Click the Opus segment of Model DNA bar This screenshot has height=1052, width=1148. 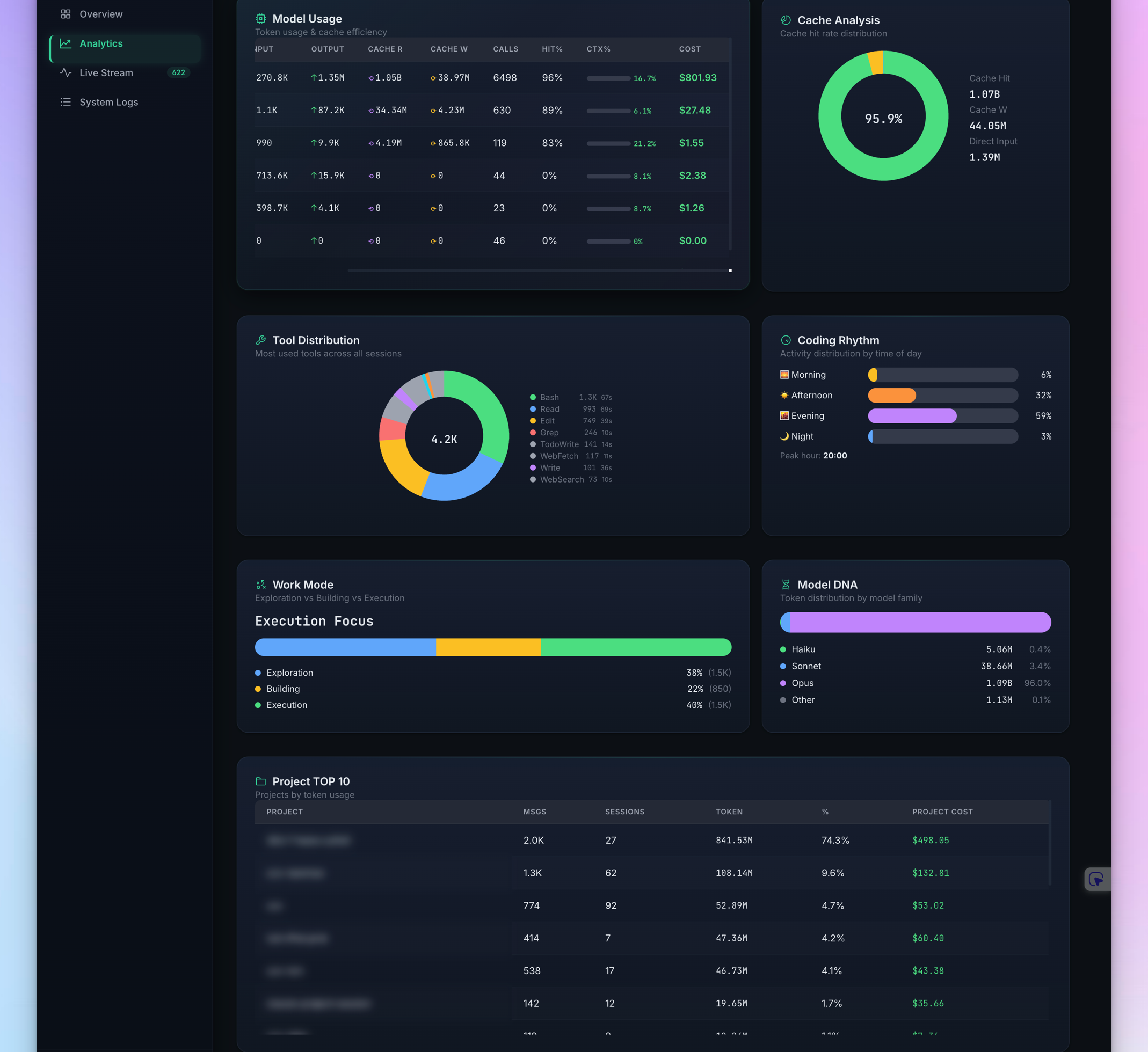click(x=920, y=622)
